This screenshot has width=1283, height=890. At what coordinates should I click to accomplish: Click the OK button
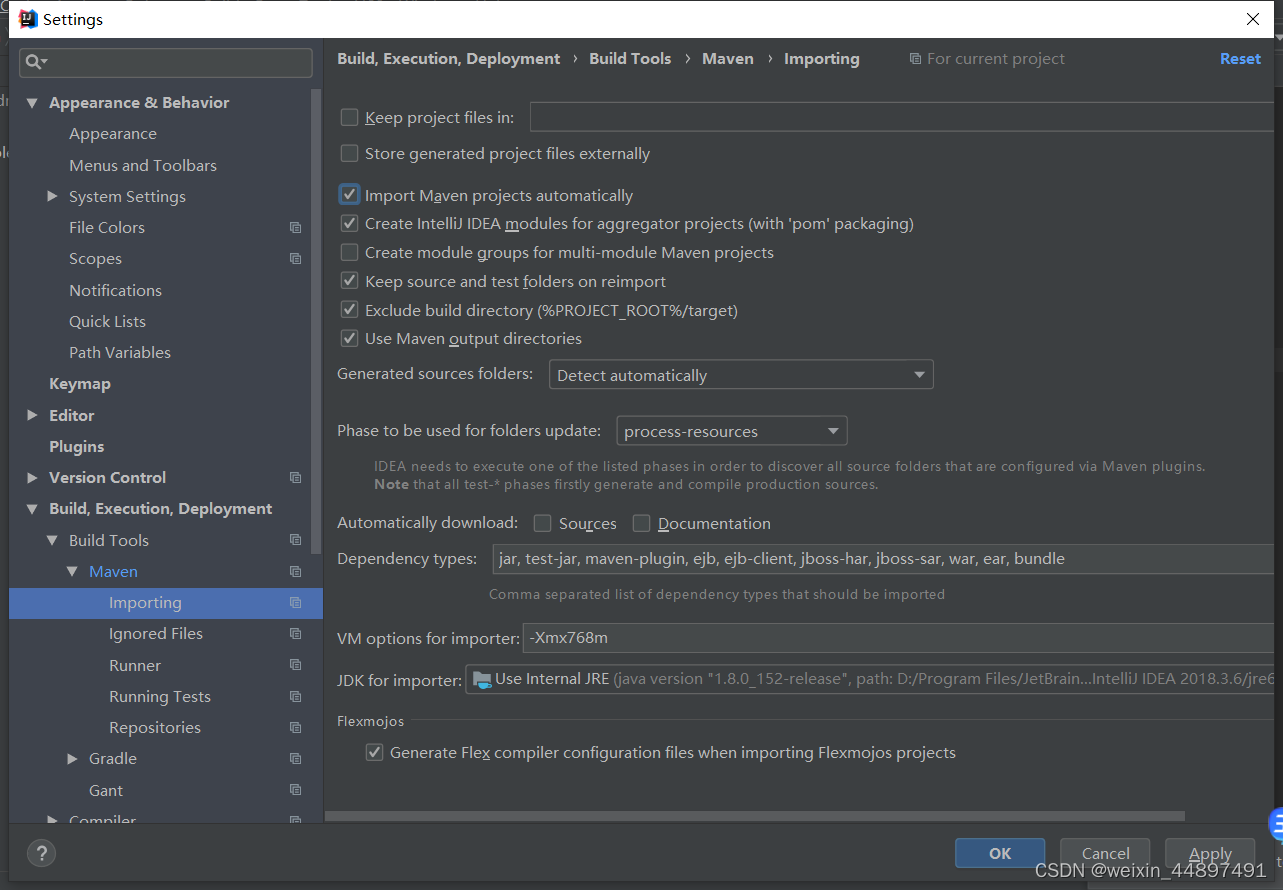coord(1000,853)
